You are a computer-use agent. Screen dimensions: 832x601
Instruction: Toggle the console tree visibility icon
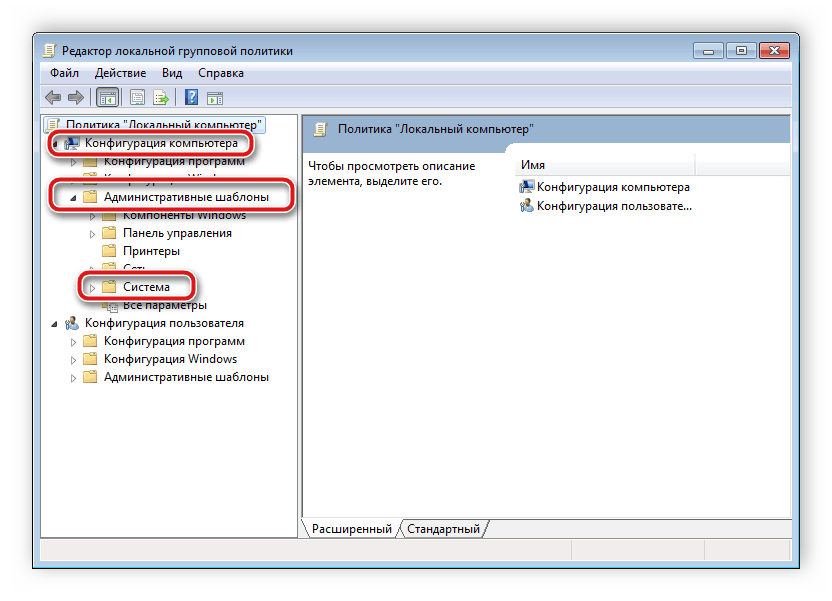coord(107,97)
